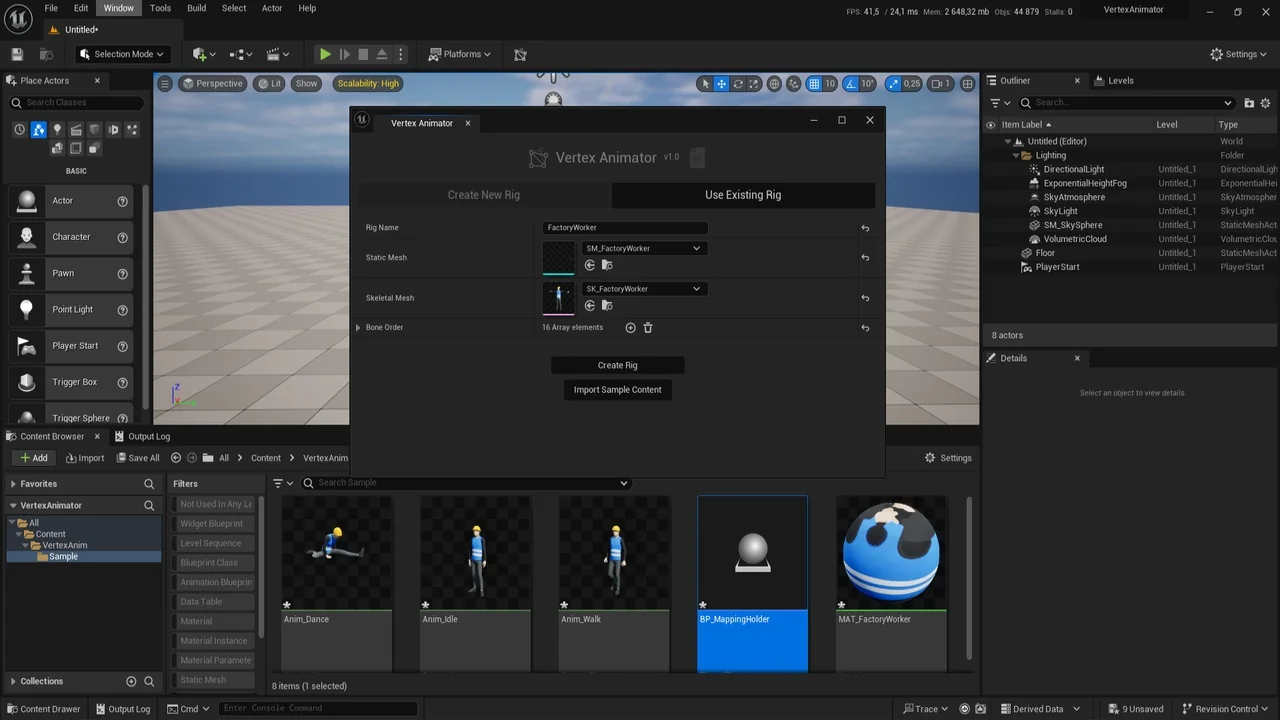
Task: Switch to the Move tool
Action: [x=721, y=83]
